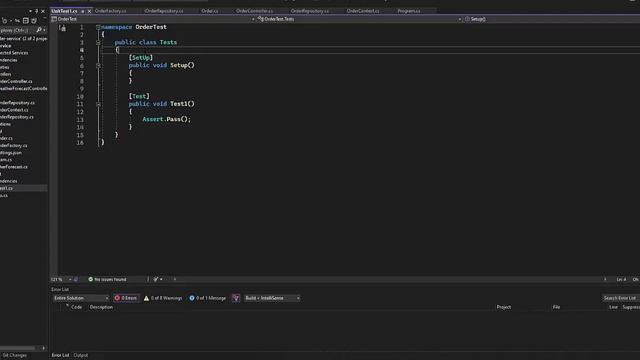The width and height of the screenshot is (640, 360).
Task: Select OrderController.cs in Solution Explorer
Action: pyautogui.click(x=16, y=81)
